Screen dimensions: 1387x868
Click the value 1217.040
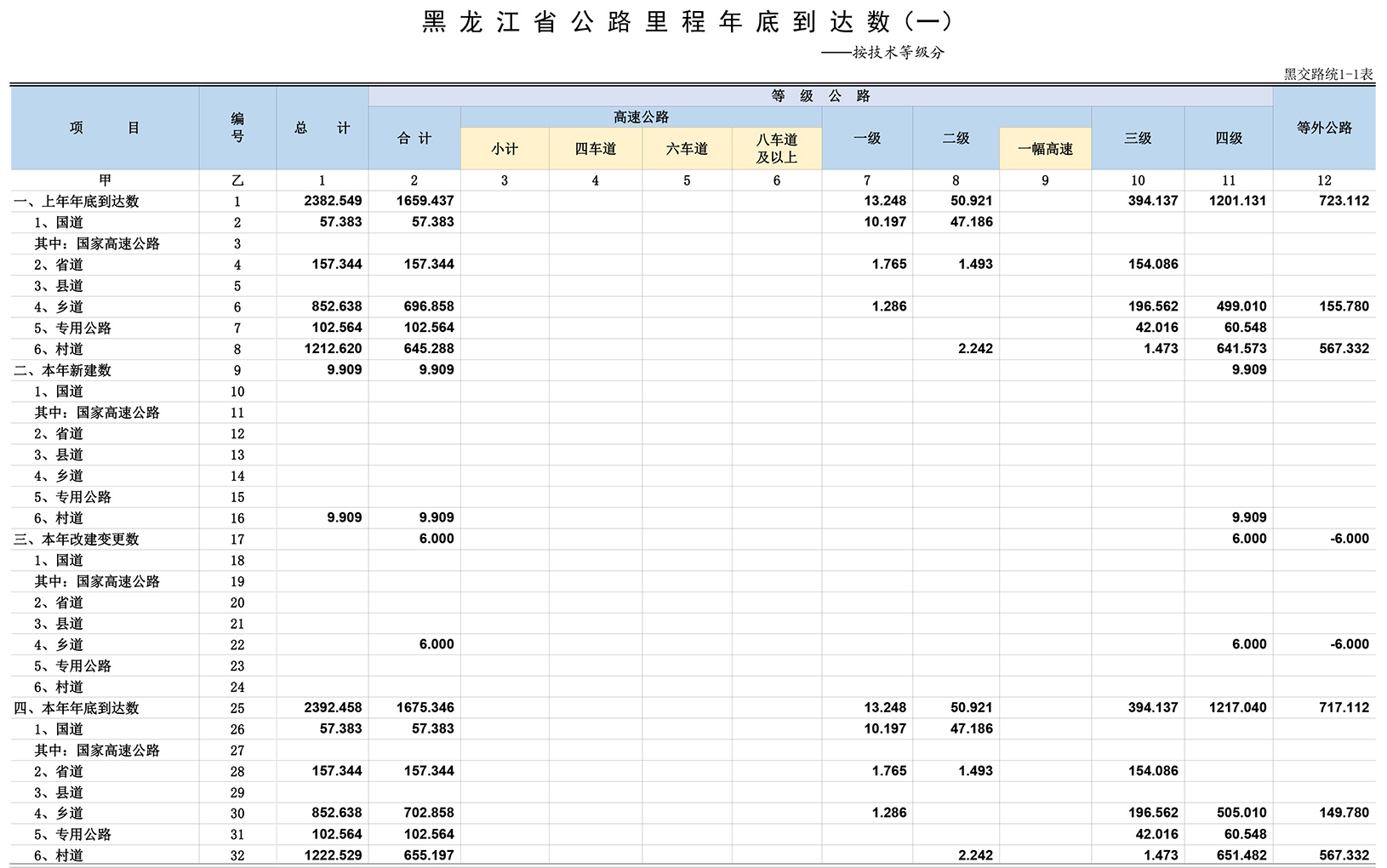coord(1238,708)
